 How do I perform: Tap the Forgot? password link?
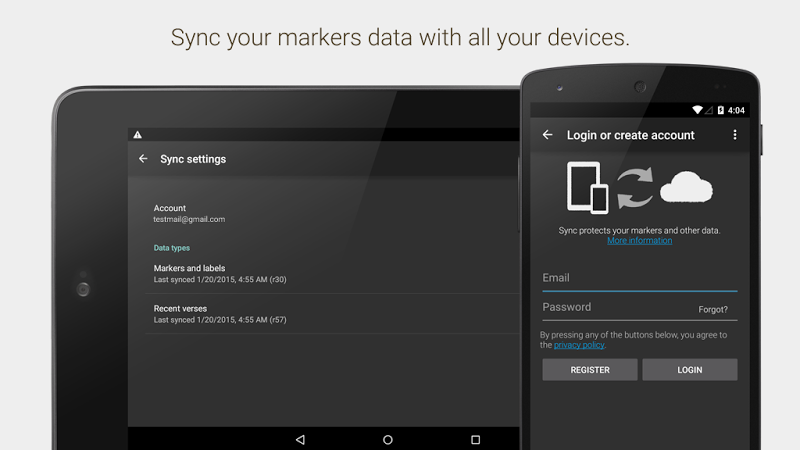coord(713,309)
